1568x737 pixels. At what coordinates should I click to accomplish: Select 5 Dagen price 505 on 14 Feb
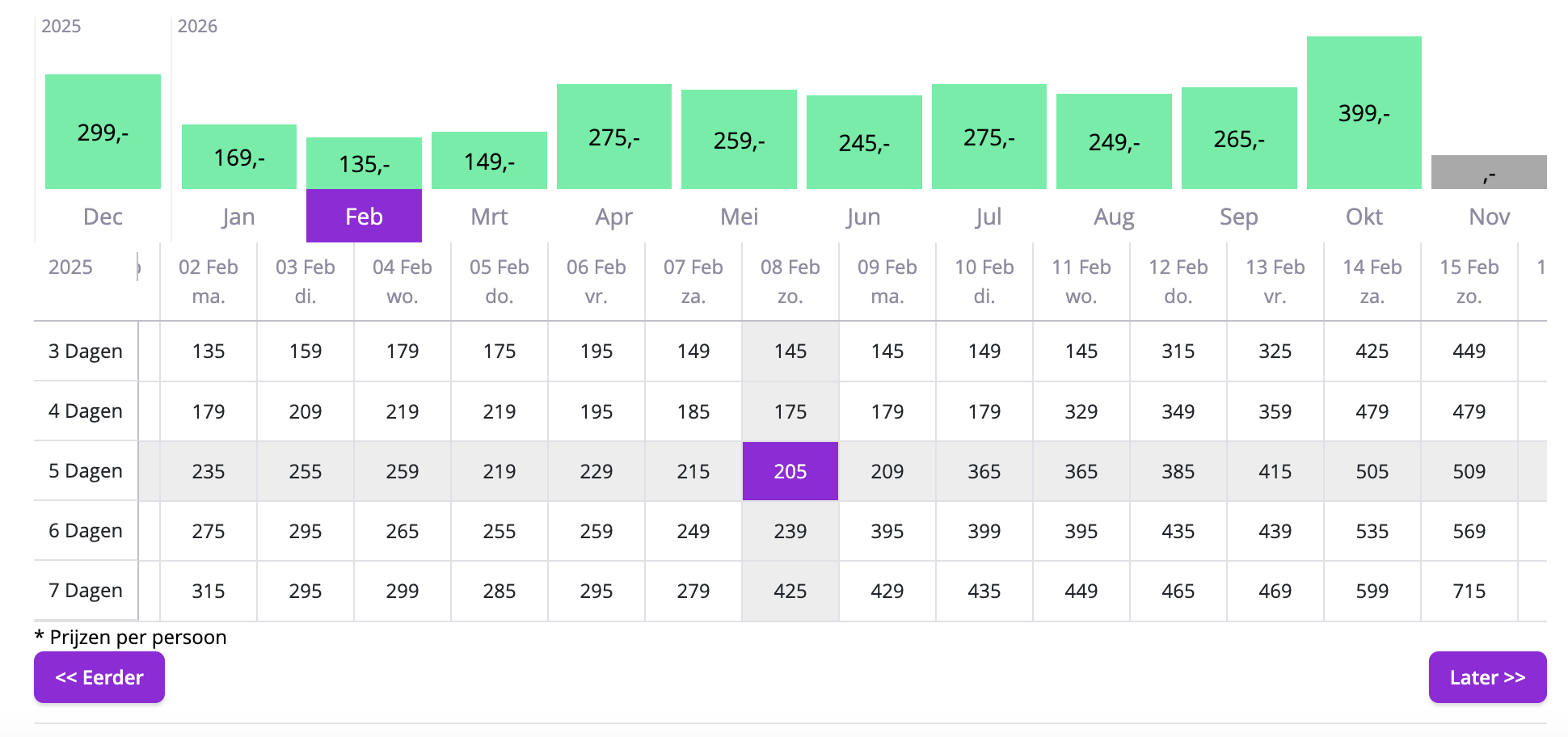(1372, 471)
